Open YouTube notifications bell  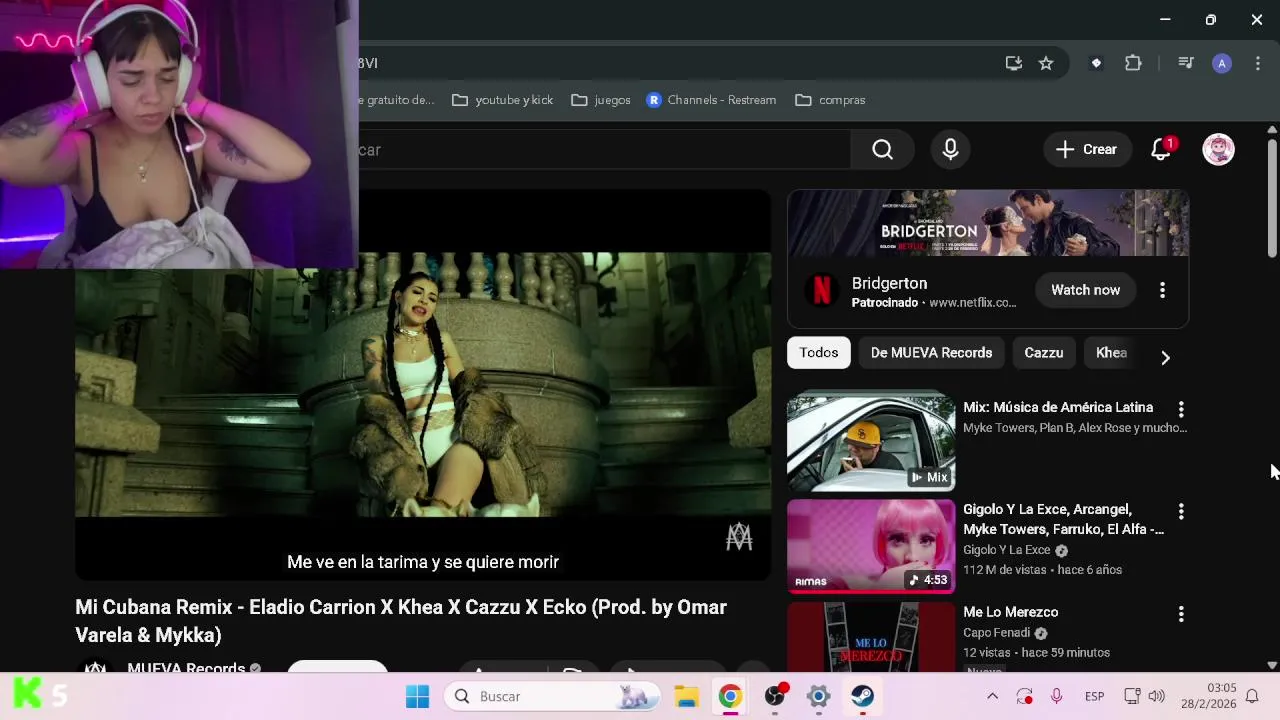1161,150
